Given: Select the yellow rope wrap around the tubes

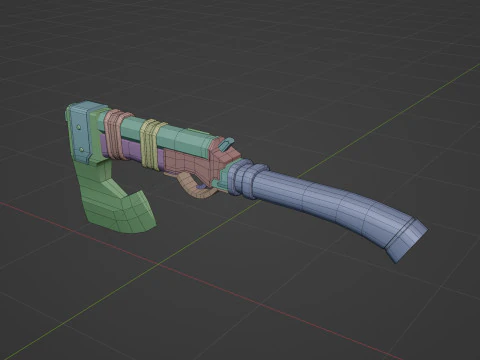Looking at the screenshot, I should coord(151,144).
